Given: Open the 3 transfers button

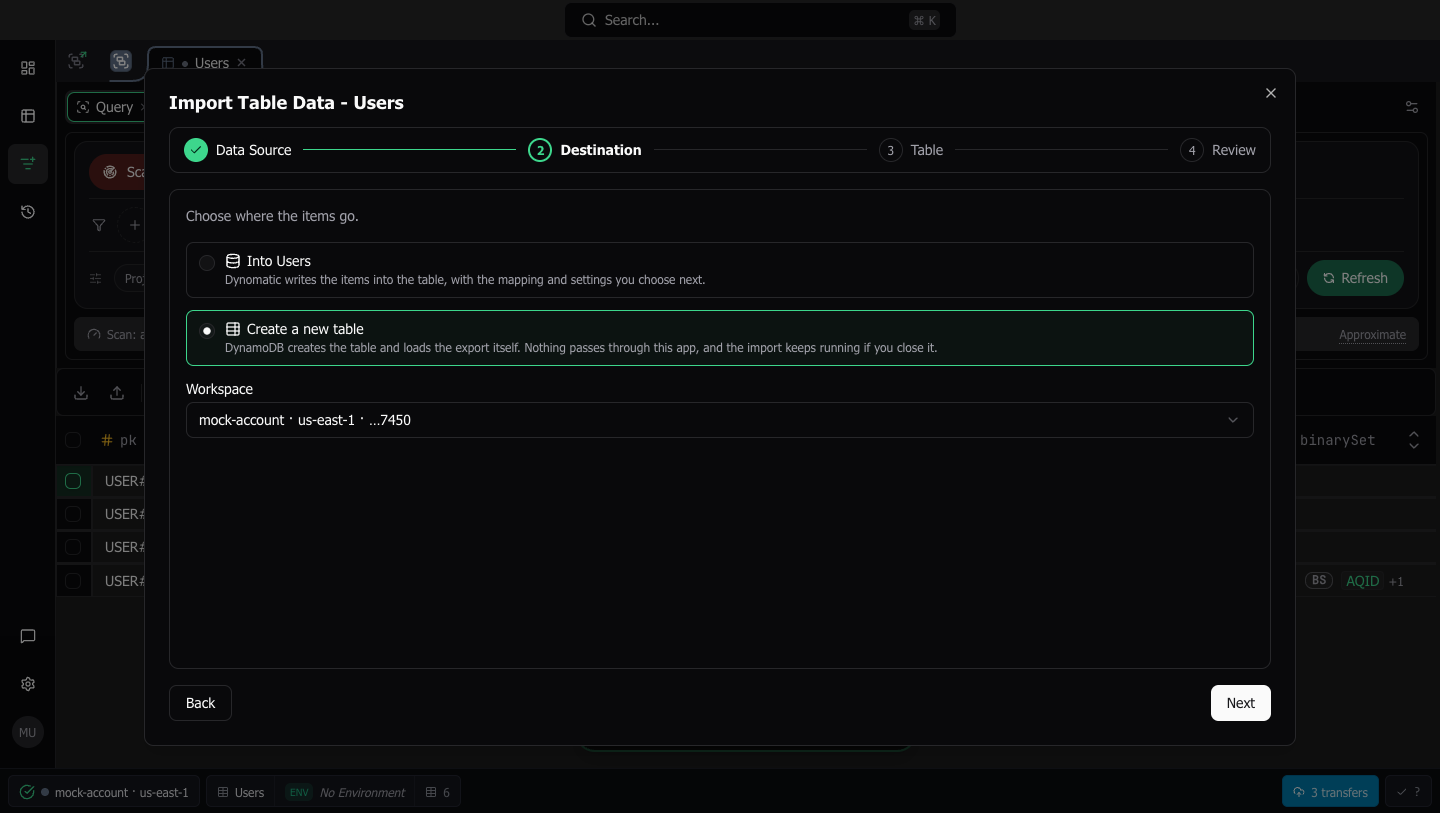Looking at the screenshot, I should 1330,792.
